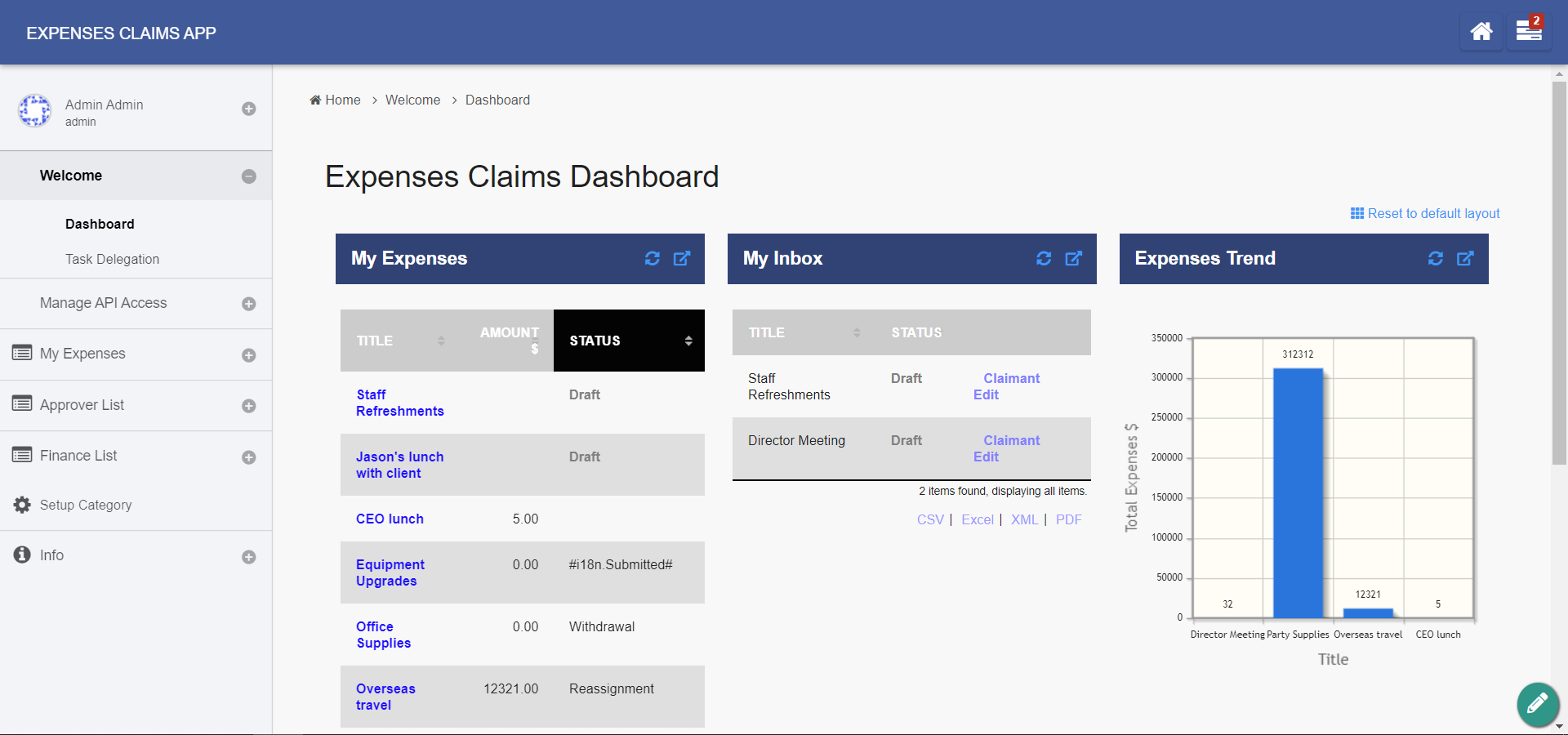
Task: Refresh the My Inbox panel
Action: (x=1044, y=259)
